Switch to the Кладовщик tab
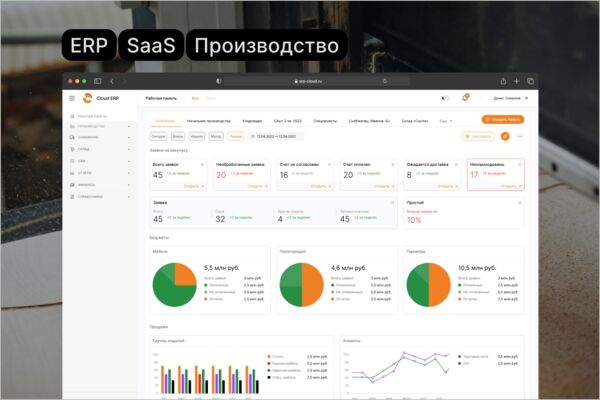This screenshot has height=400, width=600. 252,121
